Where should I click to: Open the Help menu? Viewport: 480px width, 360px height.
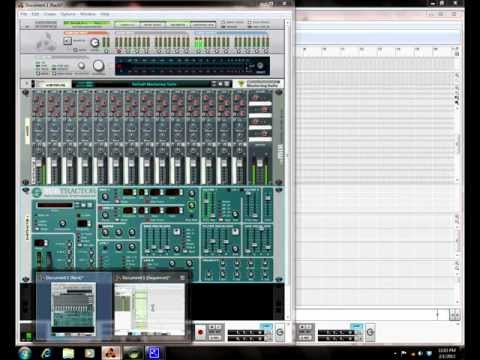105,14
